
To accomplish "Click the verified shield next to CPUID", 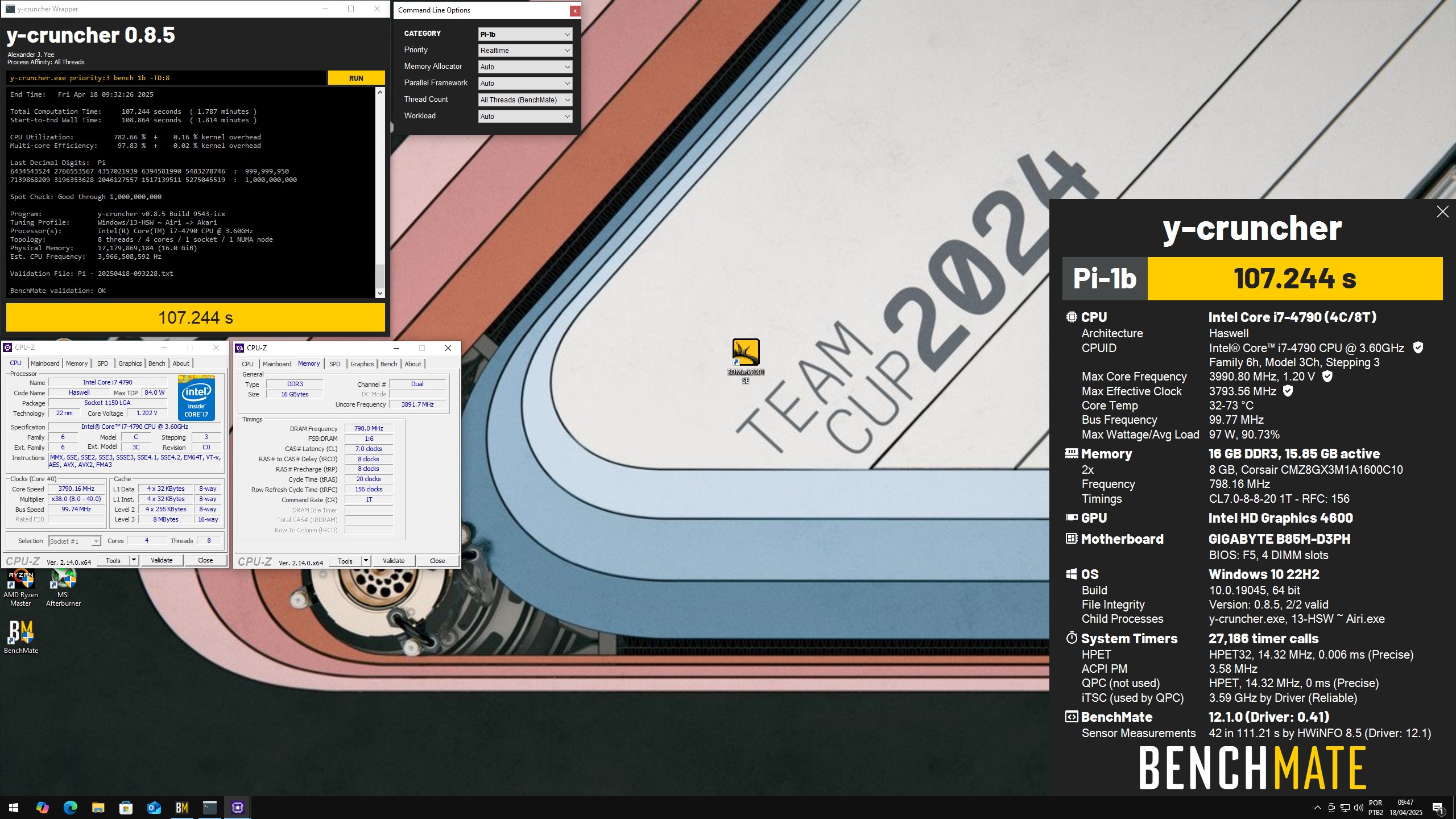I will pyautogui.click(x=1418, y=348).
